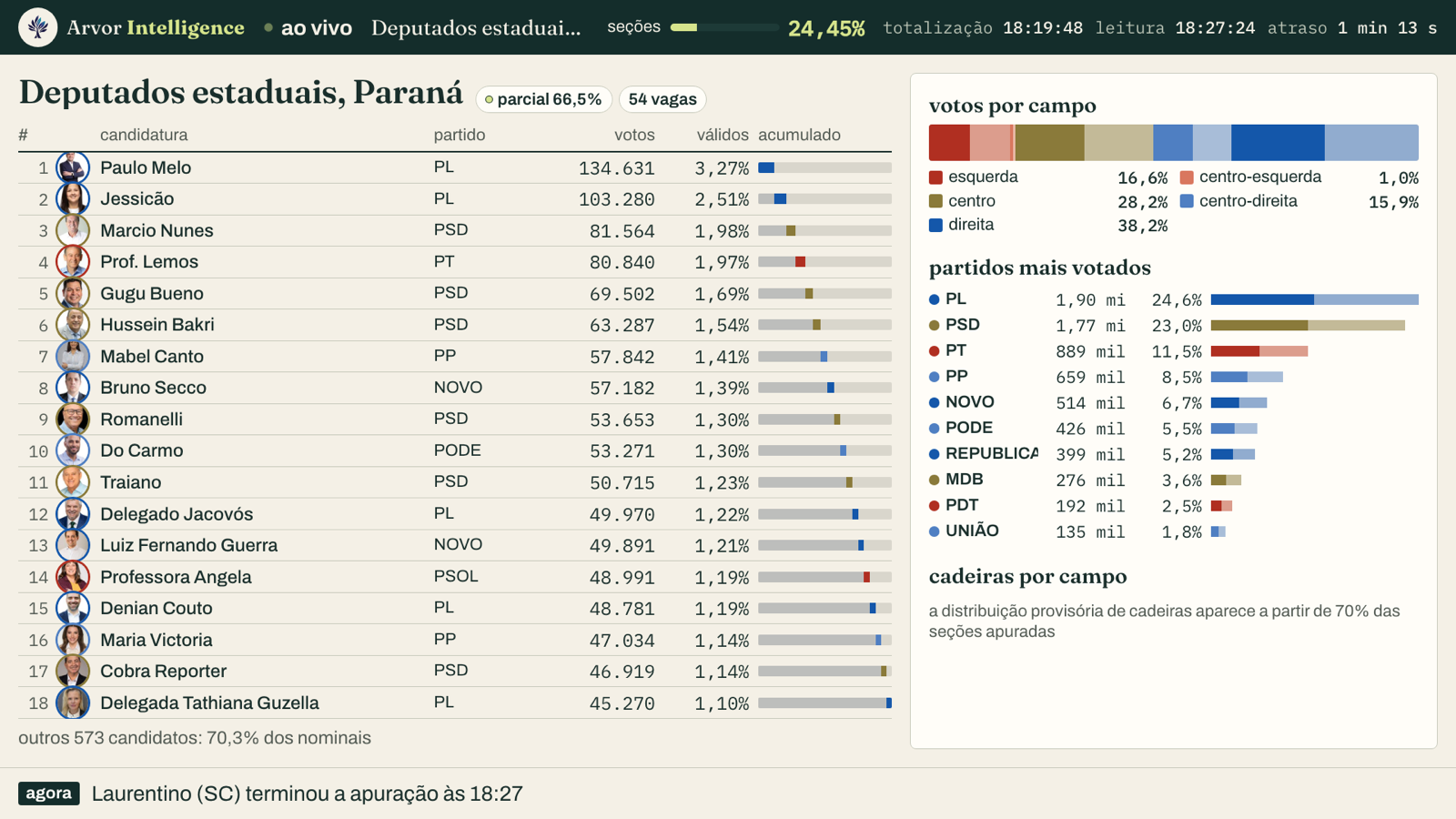Click the NOVO party dot in party list

coord(934,402)
